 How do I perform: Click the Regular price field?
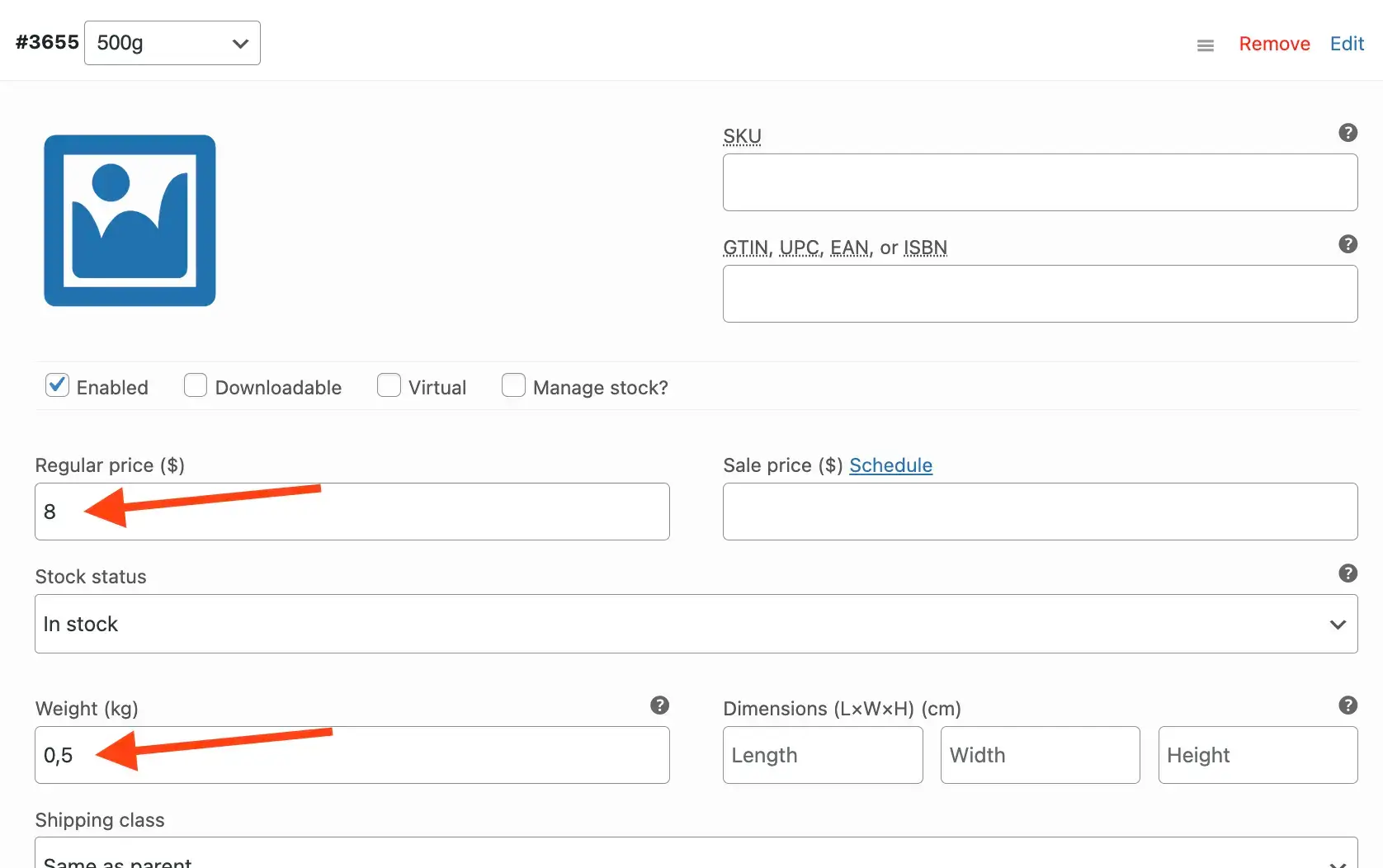pyautogui.click(x=352, y=512)
